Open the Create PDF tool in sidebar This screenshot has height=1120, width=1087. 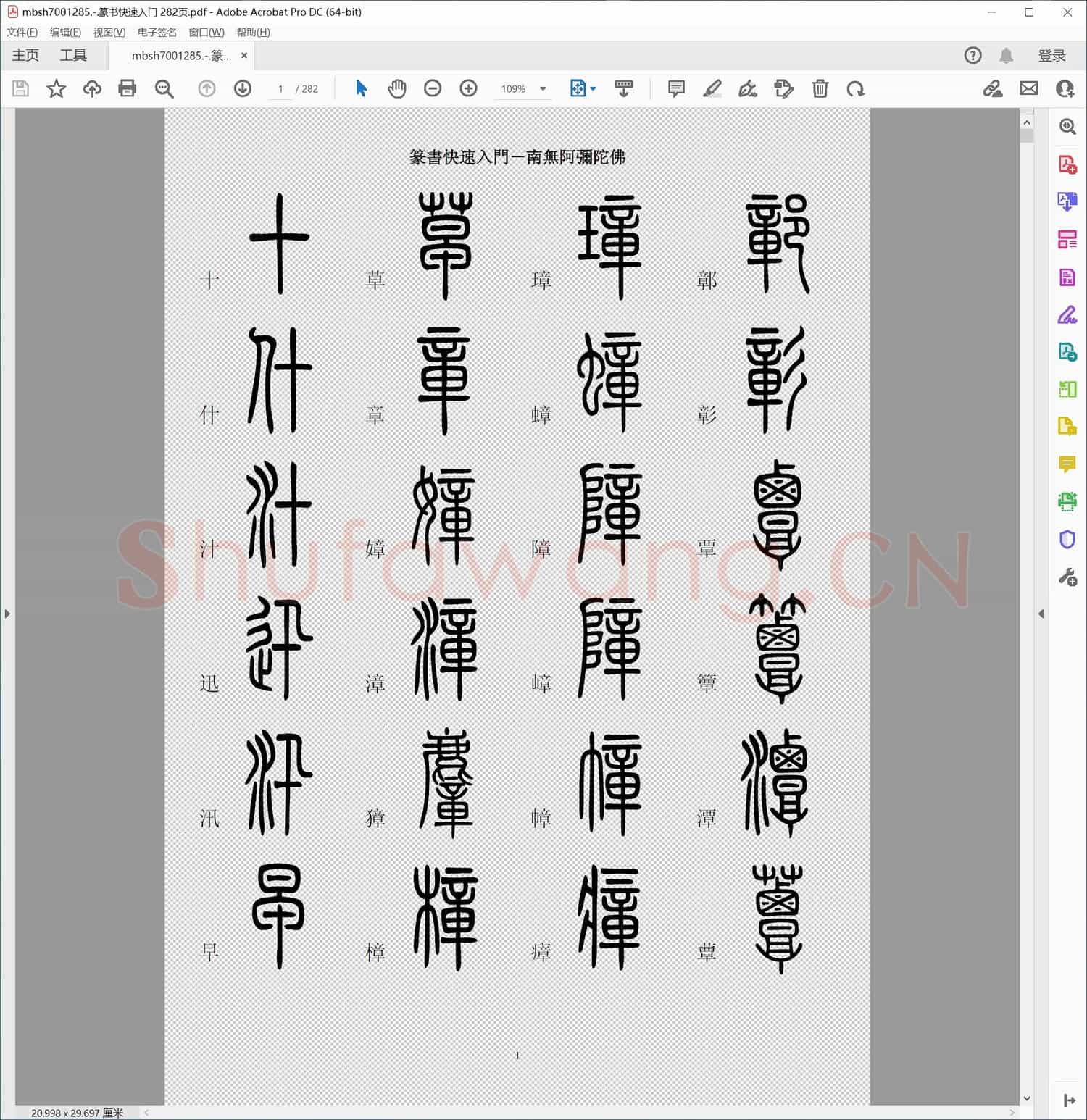1067,164
